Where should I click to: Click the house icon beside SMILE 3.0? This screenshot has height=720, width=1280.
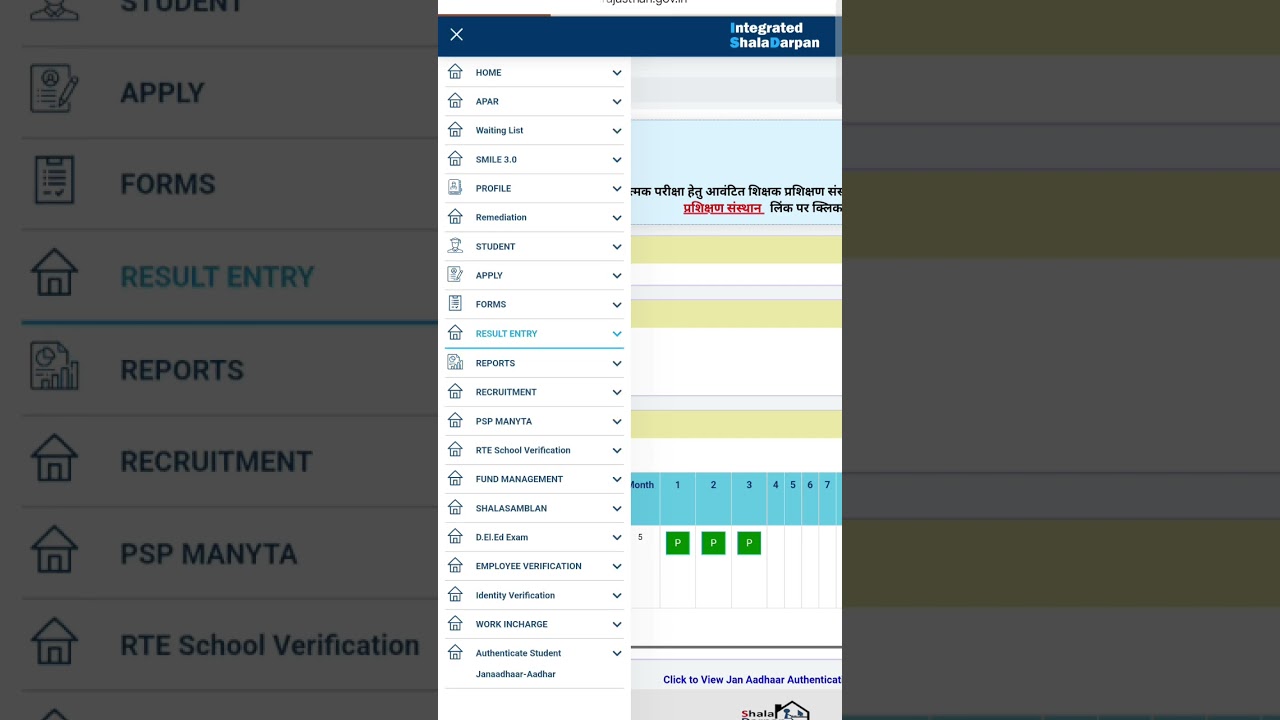coord(455,159)
